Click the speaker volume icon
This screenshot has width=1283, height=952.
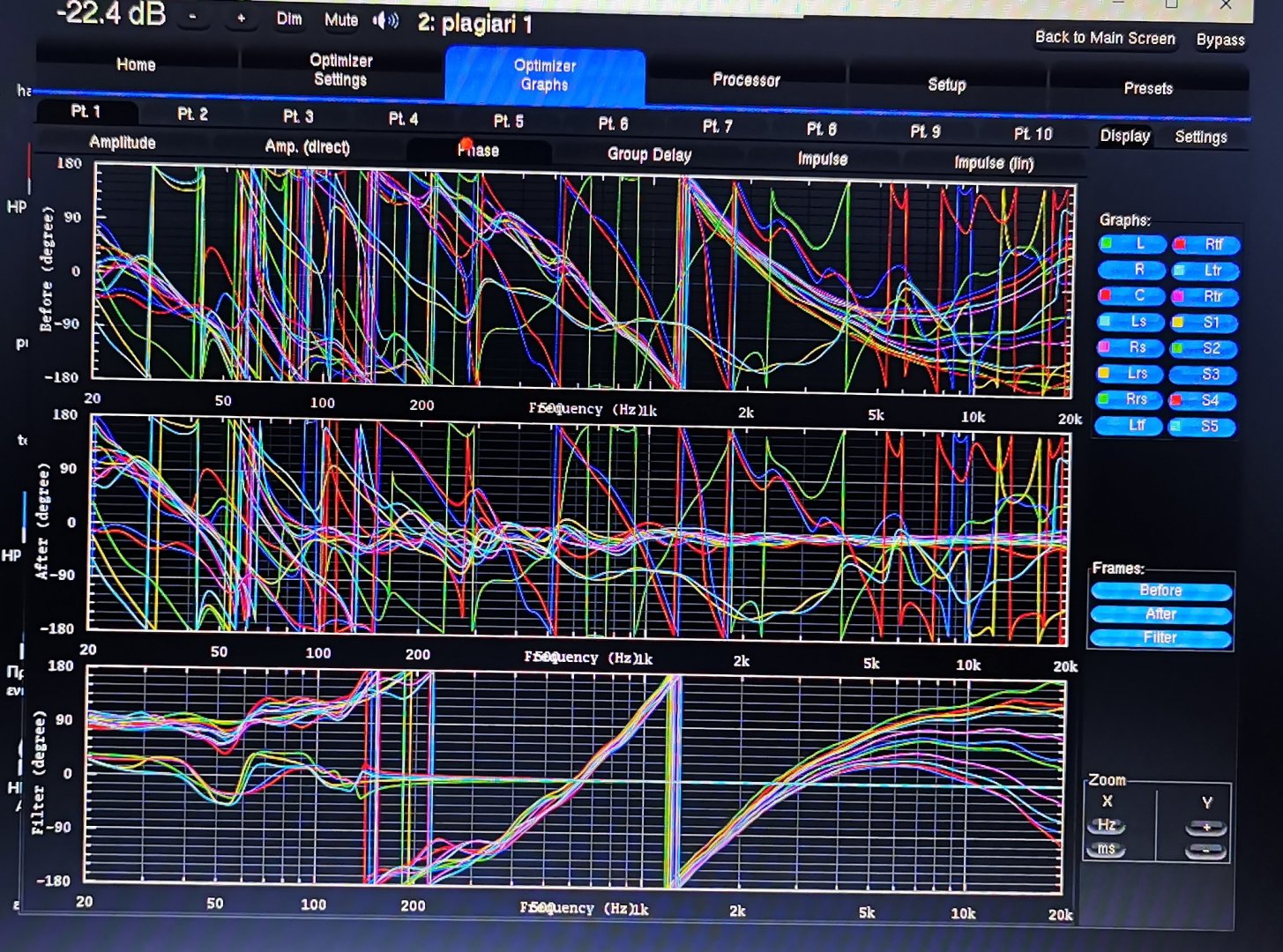[x=386, y=20]
